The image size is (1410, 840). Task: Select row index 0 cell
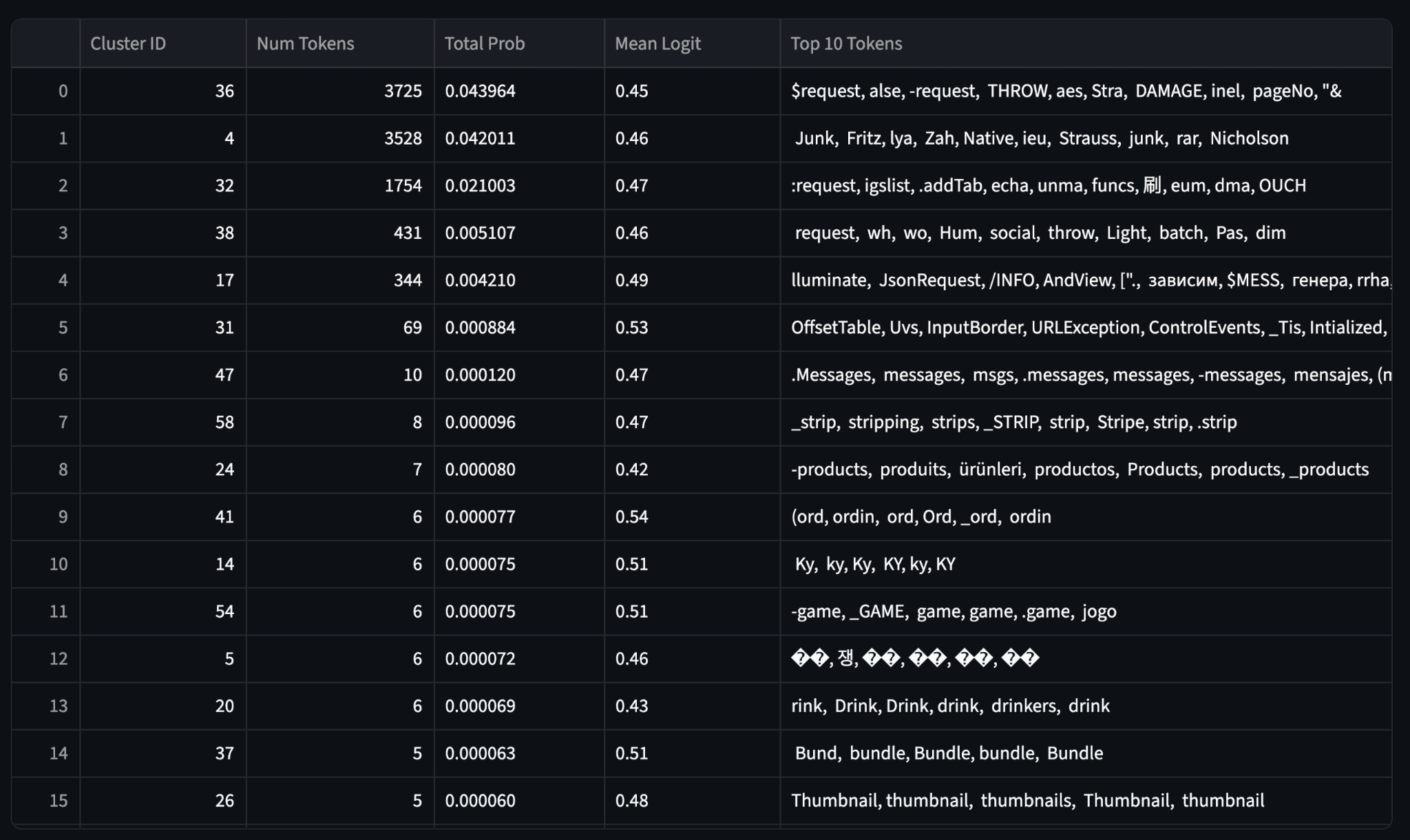coord(46,91)
